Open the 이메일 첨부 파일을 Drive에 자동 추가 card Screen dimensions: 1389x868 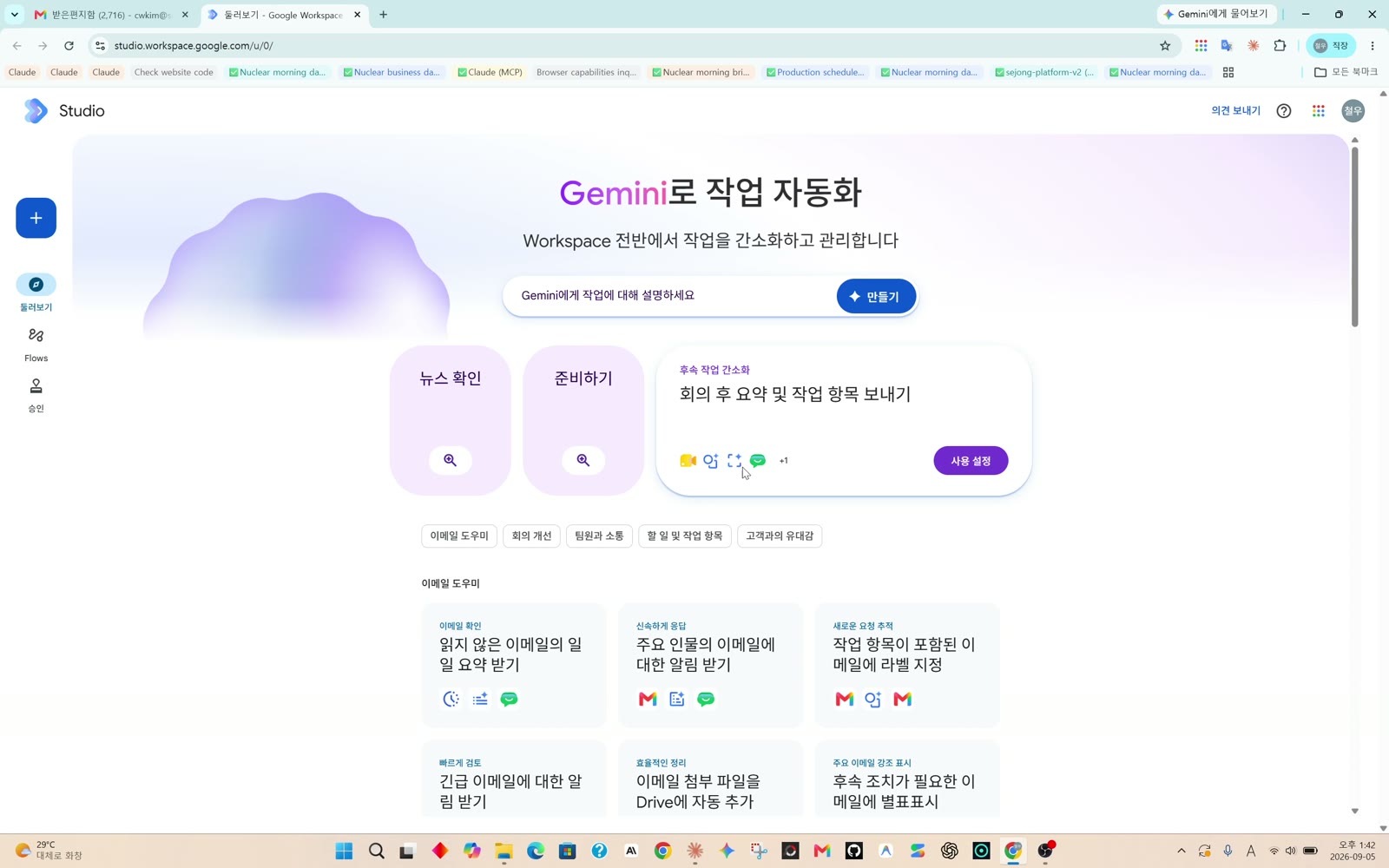click(710, 779)
